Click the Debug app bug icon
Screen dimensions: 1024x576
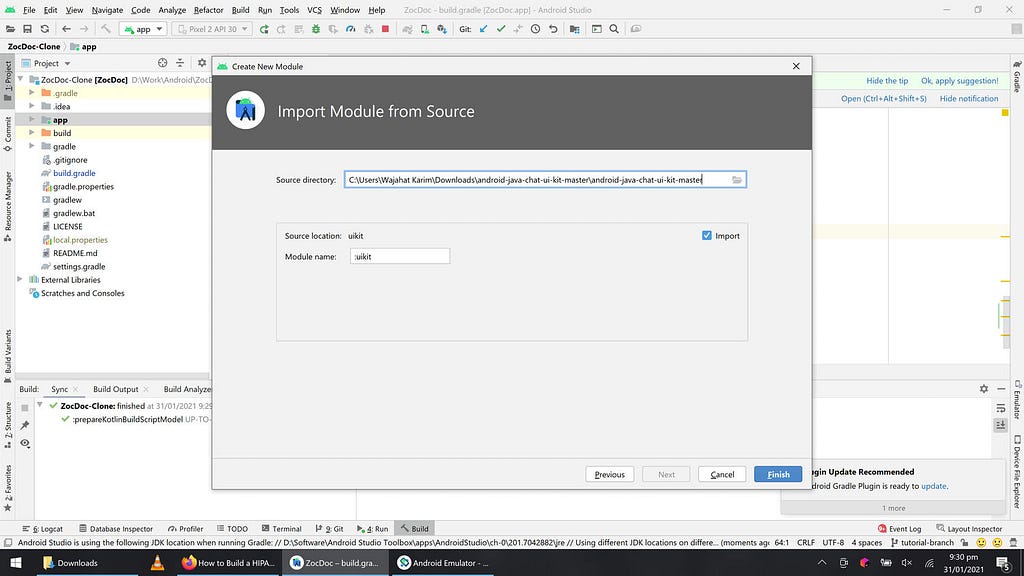pyautogui.click(x=316, y=29)
